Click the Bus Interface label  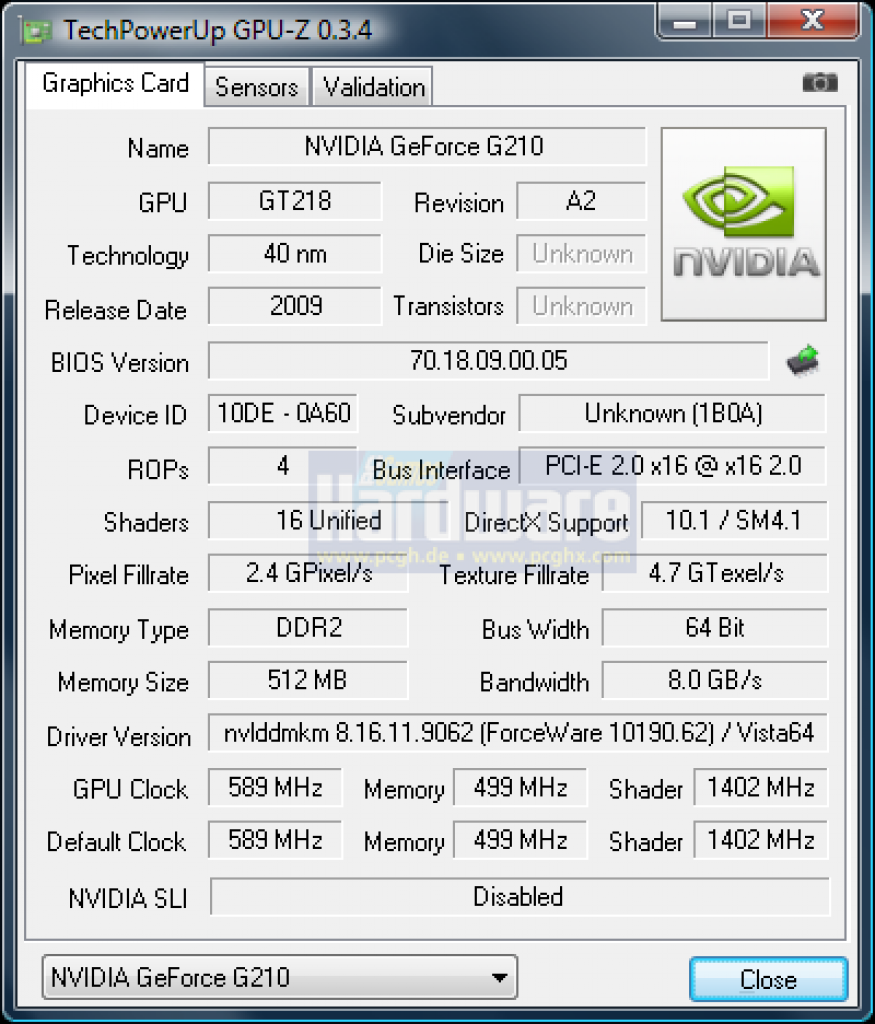tap(441, 470)
